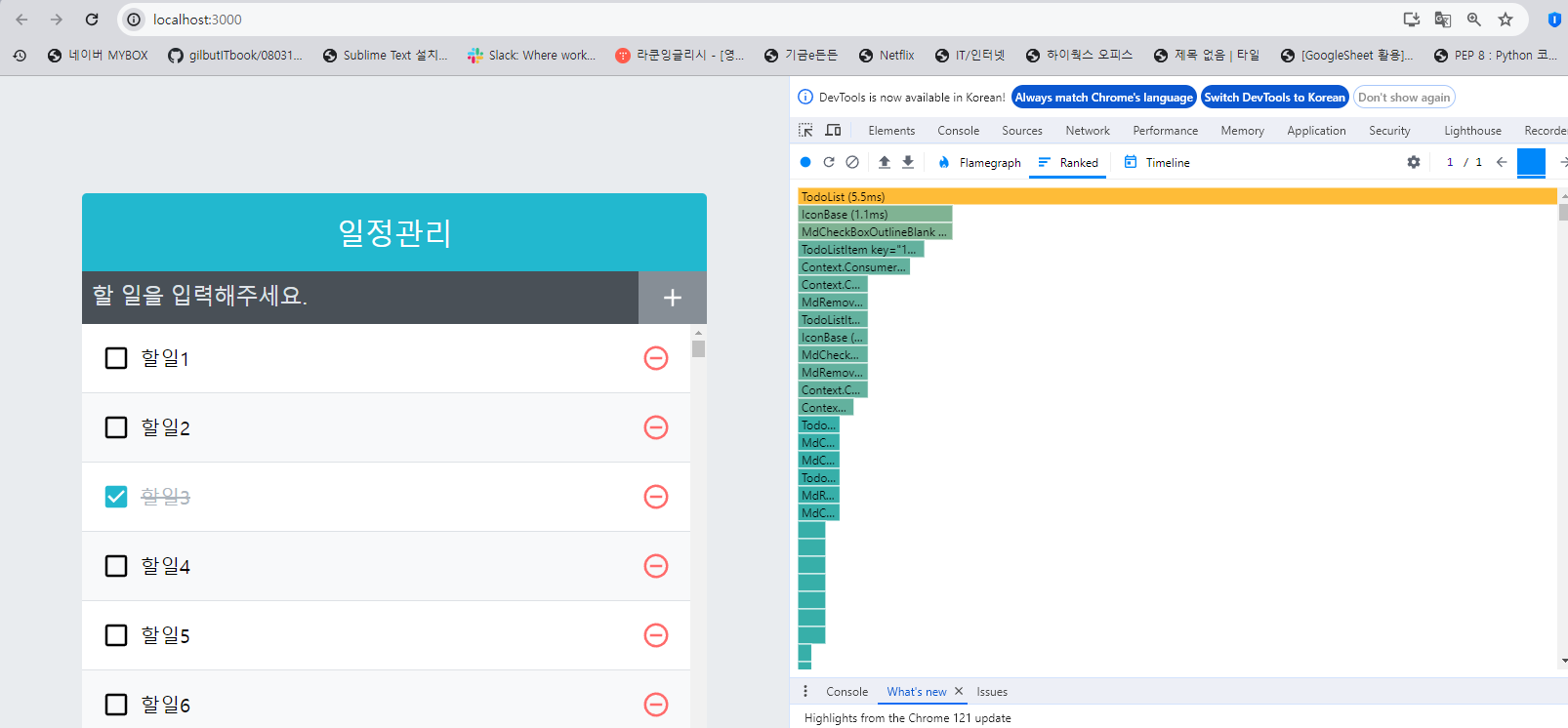Start profiling with the record button

click(805, 162)
